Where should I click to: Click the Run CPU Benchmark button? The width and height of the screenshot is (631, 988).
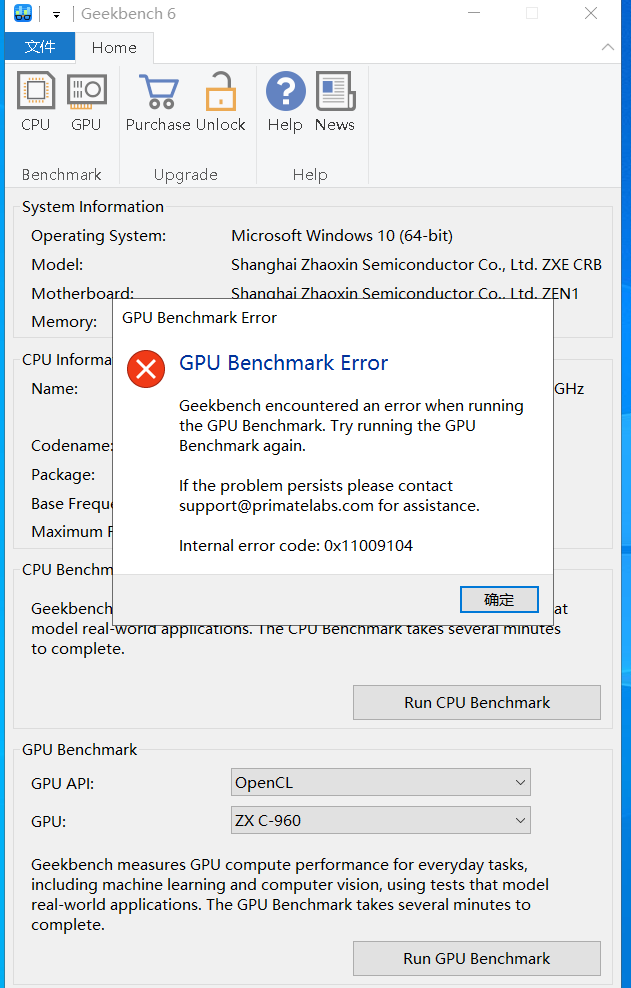(x=476, y=702)
